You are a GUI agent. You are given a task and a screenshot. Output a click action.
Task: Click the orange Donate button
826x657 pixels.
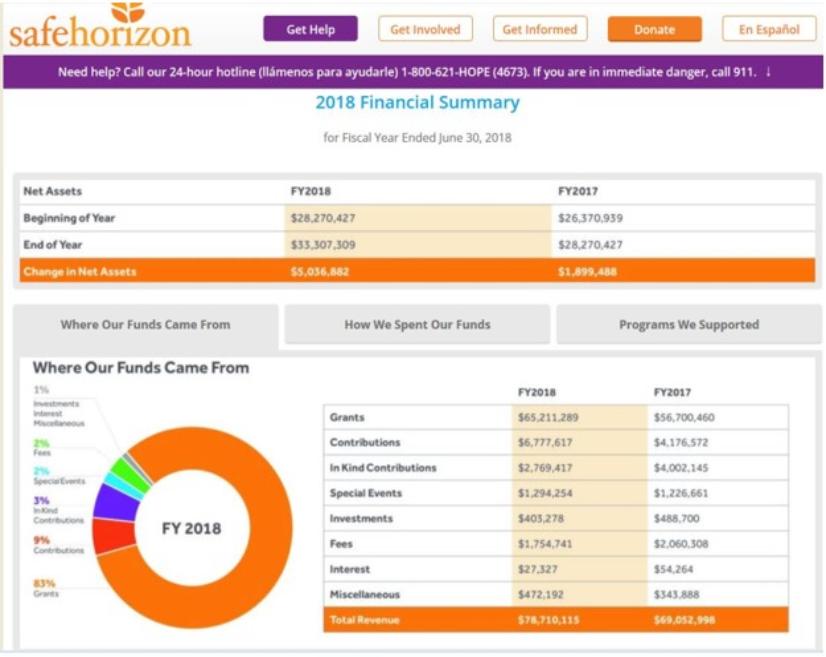(655, 29)
